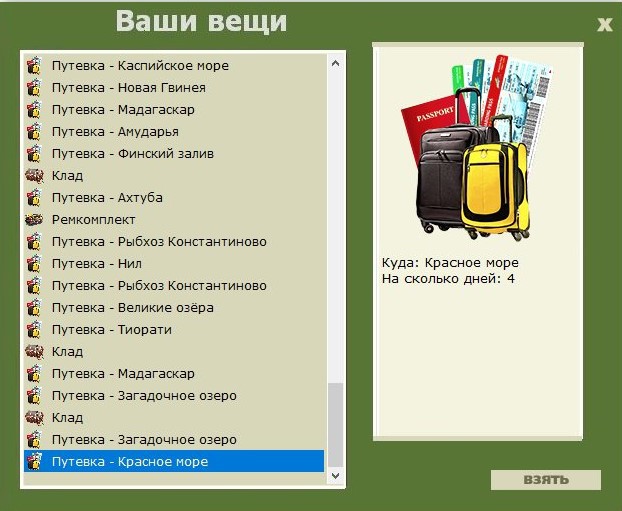Click treasure chest icon of Клад below Финский залив
Viewport: 622px width, 511px height.
[x=34, y=175]
